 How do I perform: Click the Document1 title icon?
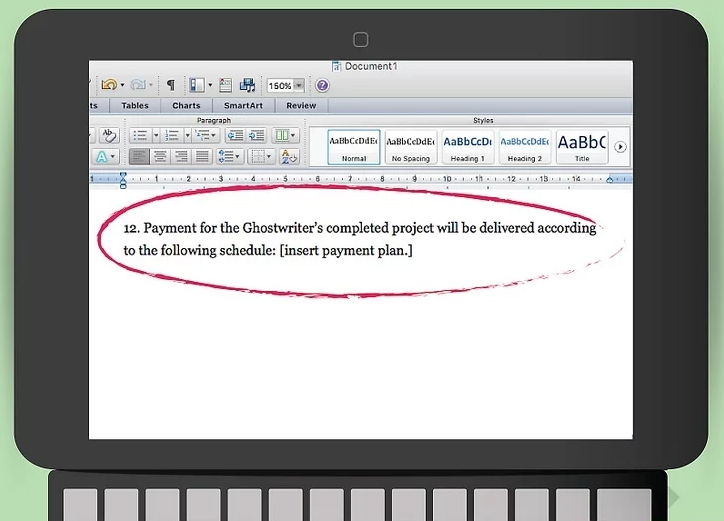pos(336,67)
